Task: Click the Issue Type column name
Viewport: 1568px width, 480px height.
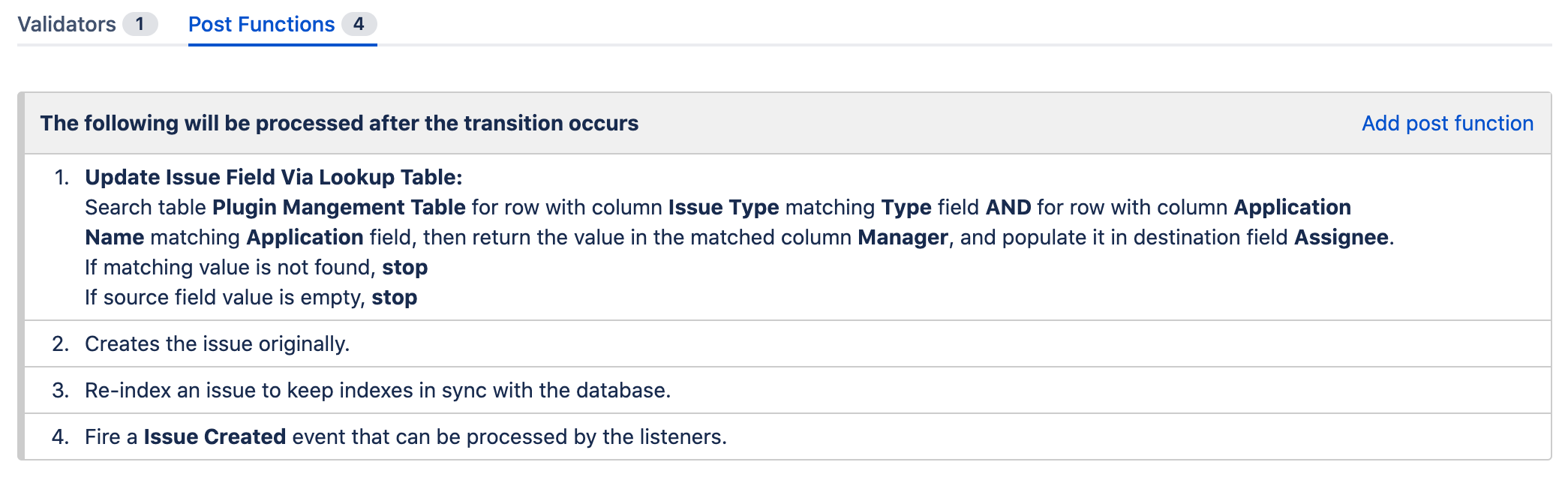Action: (x=723, y=207)
